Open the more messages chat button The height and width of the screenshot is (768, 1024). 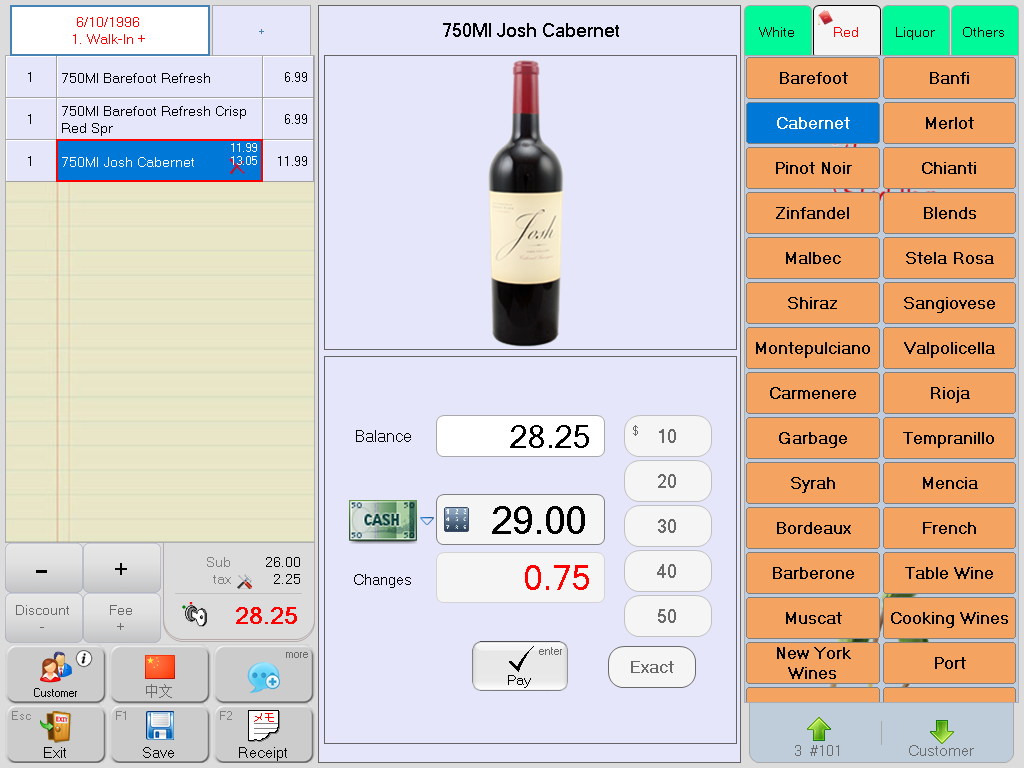[x=264, y=674]
